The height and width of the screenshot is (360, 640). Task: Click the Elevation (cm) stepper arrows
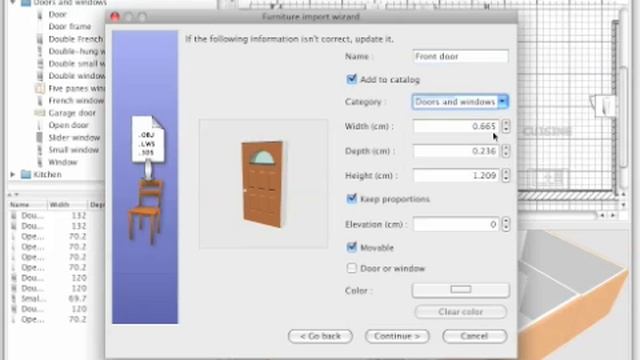(x=506, y=224)
